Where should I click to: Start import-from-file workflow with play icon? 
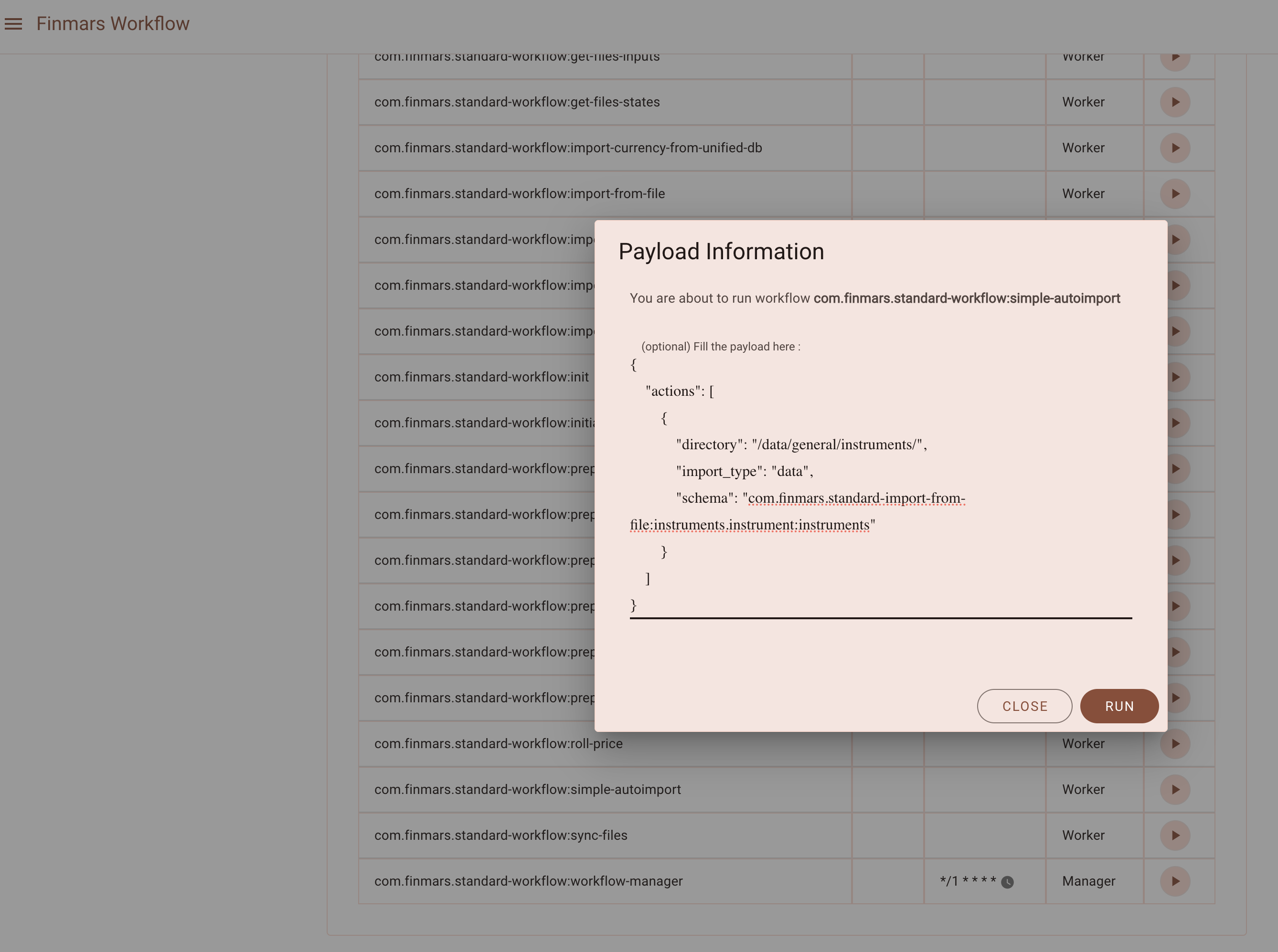[x=1175, y=194]
